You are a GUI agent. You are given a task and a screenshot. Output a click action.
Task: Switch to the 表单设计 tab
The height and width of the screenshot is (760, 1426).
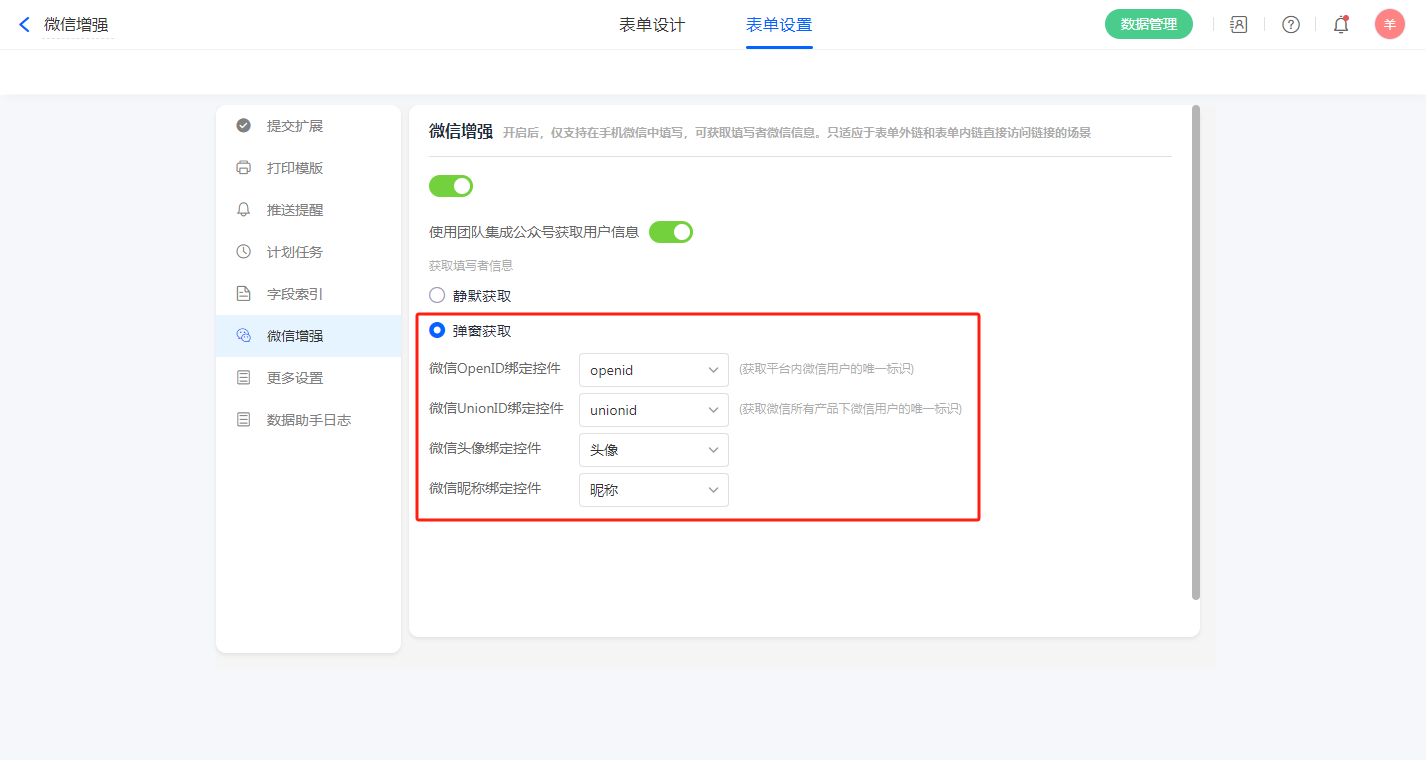tap(652, 25)
